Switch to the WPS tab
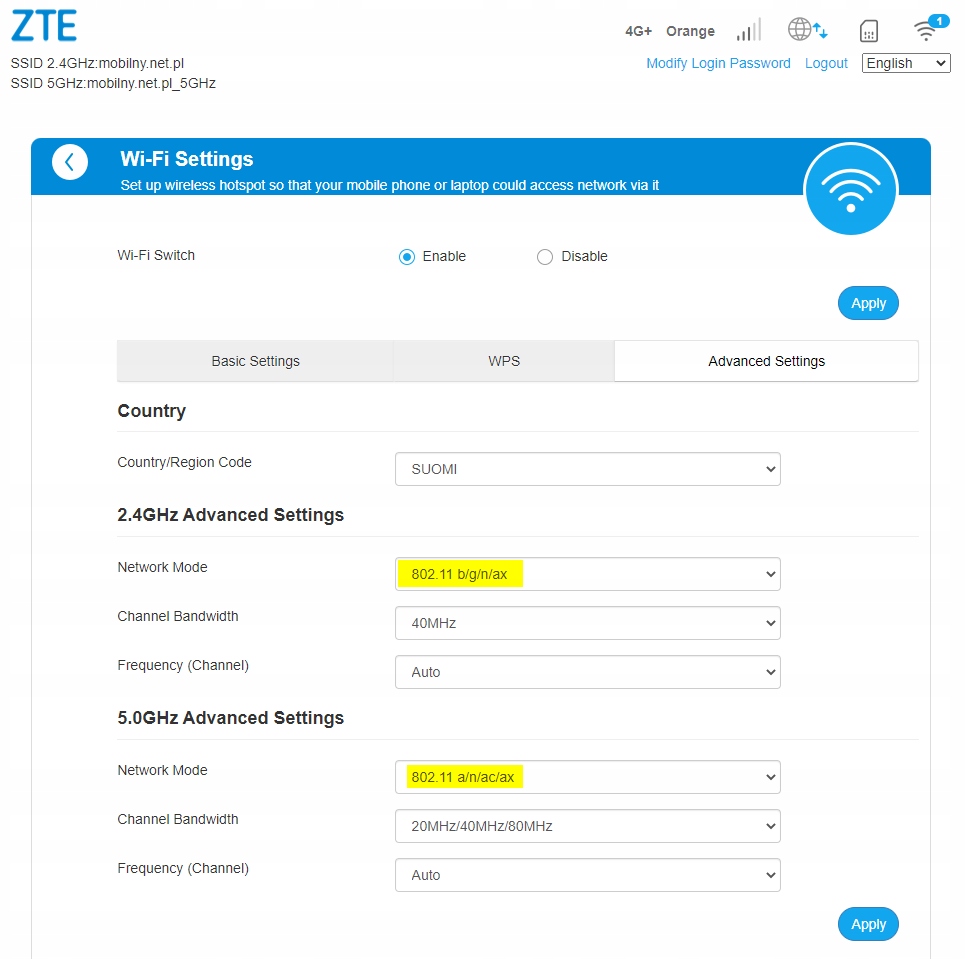The width and height of the screenshot is (966, 959). tap(504, 361)
